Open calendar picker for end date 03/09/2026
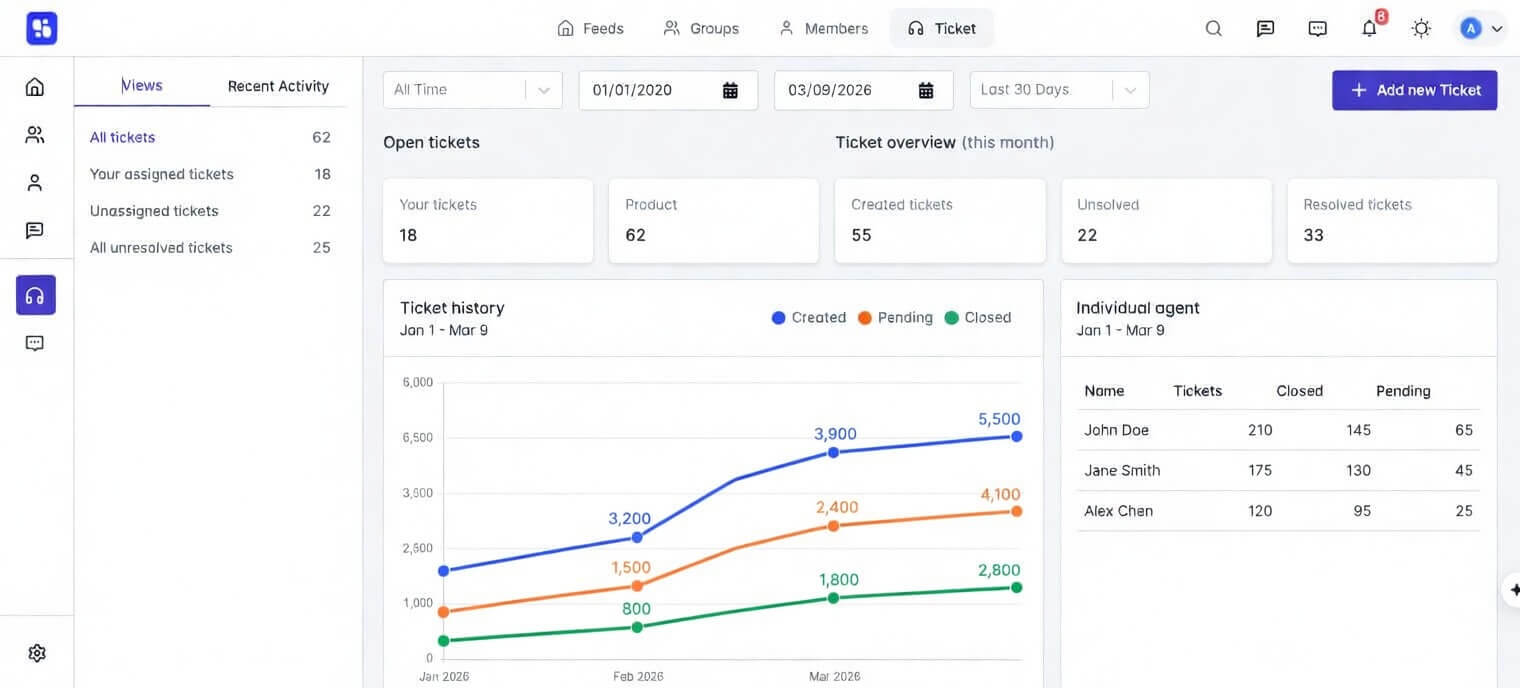The width and height of the screenshot is (1520, 688). tap(927, 90)
